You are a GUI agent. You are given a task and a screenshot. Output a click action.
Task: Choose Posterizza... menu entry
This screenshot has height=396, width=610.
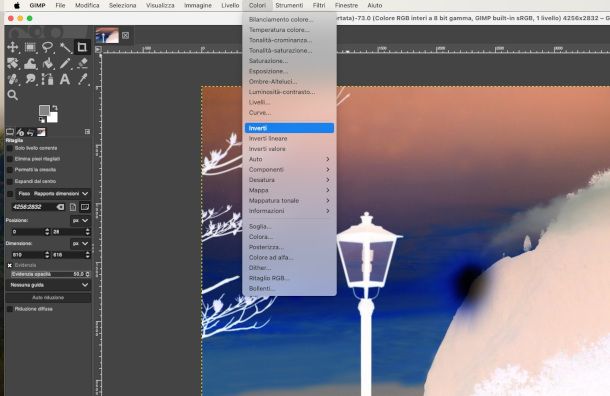pos(289,247)
